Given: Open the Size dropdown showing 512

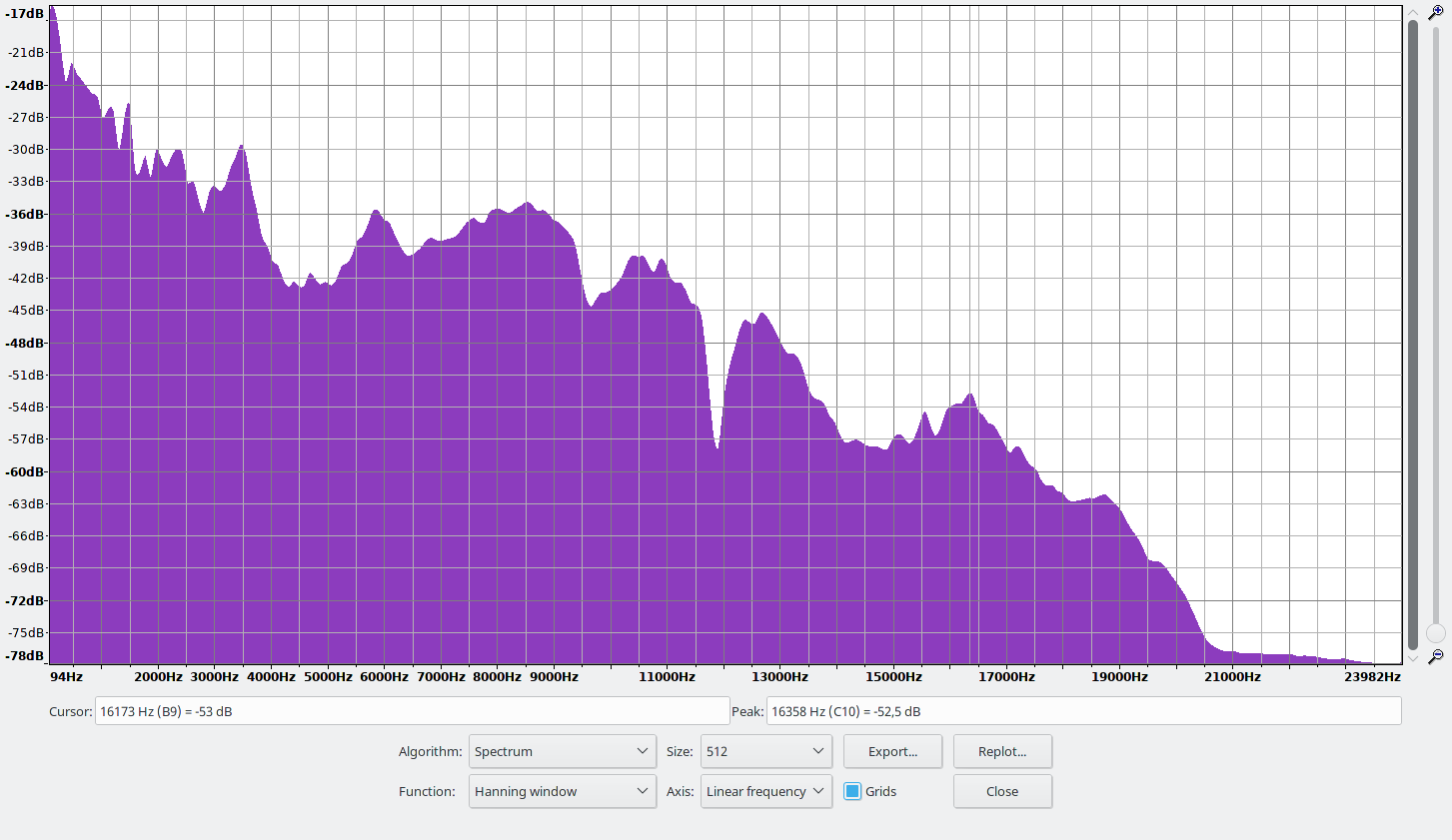Looking at the screenshot, I should 766,751.
